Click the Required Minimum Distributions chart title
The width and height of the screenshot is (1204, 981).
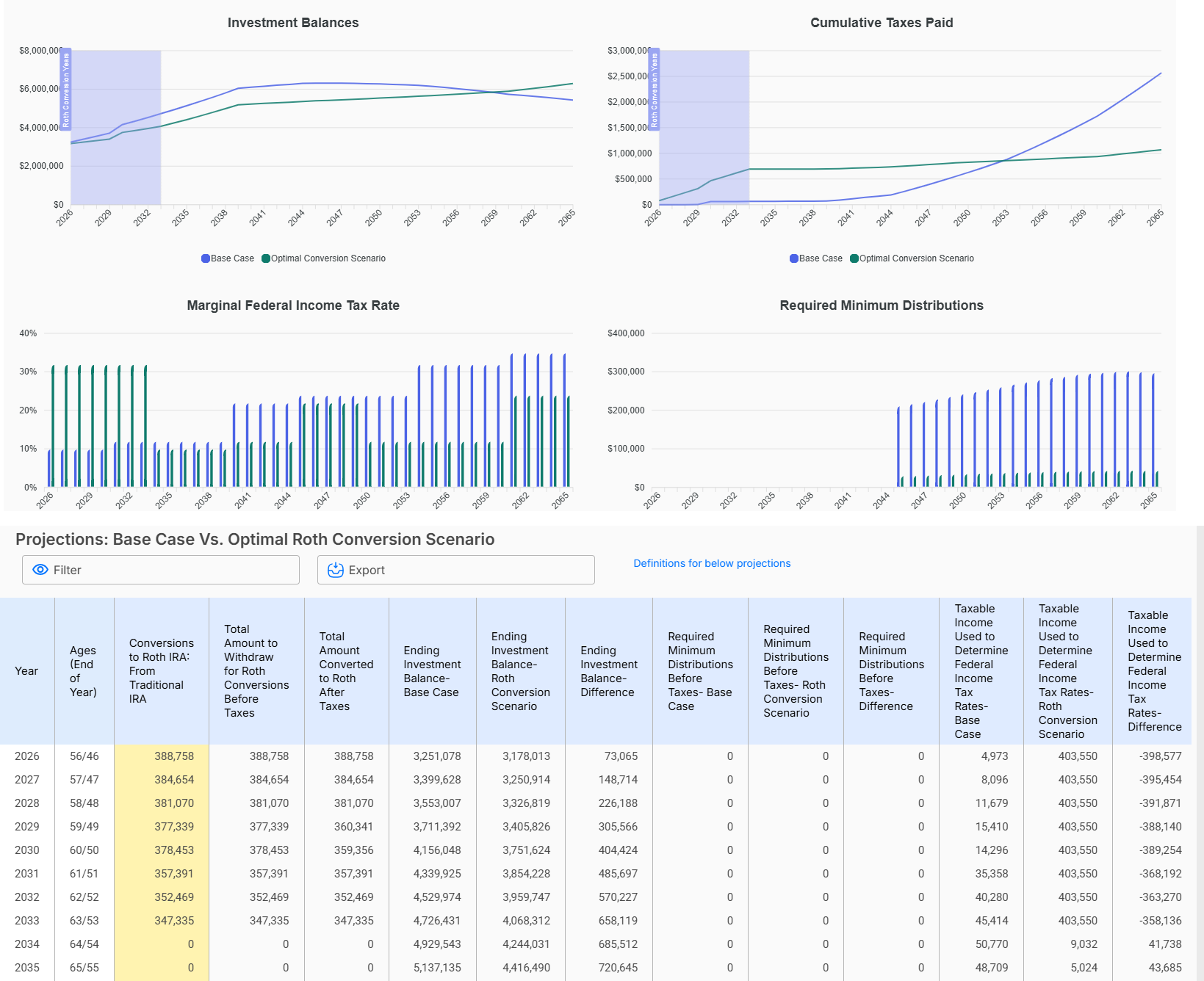(881, 305)
